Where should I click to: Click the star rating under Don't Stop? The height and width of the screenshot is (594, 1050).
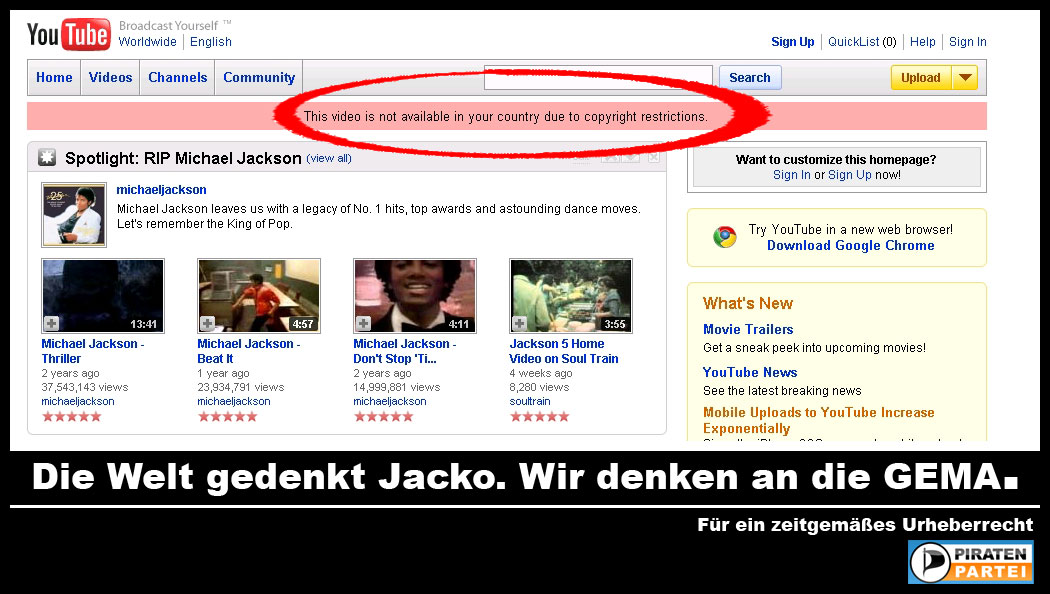coord(384,417)
